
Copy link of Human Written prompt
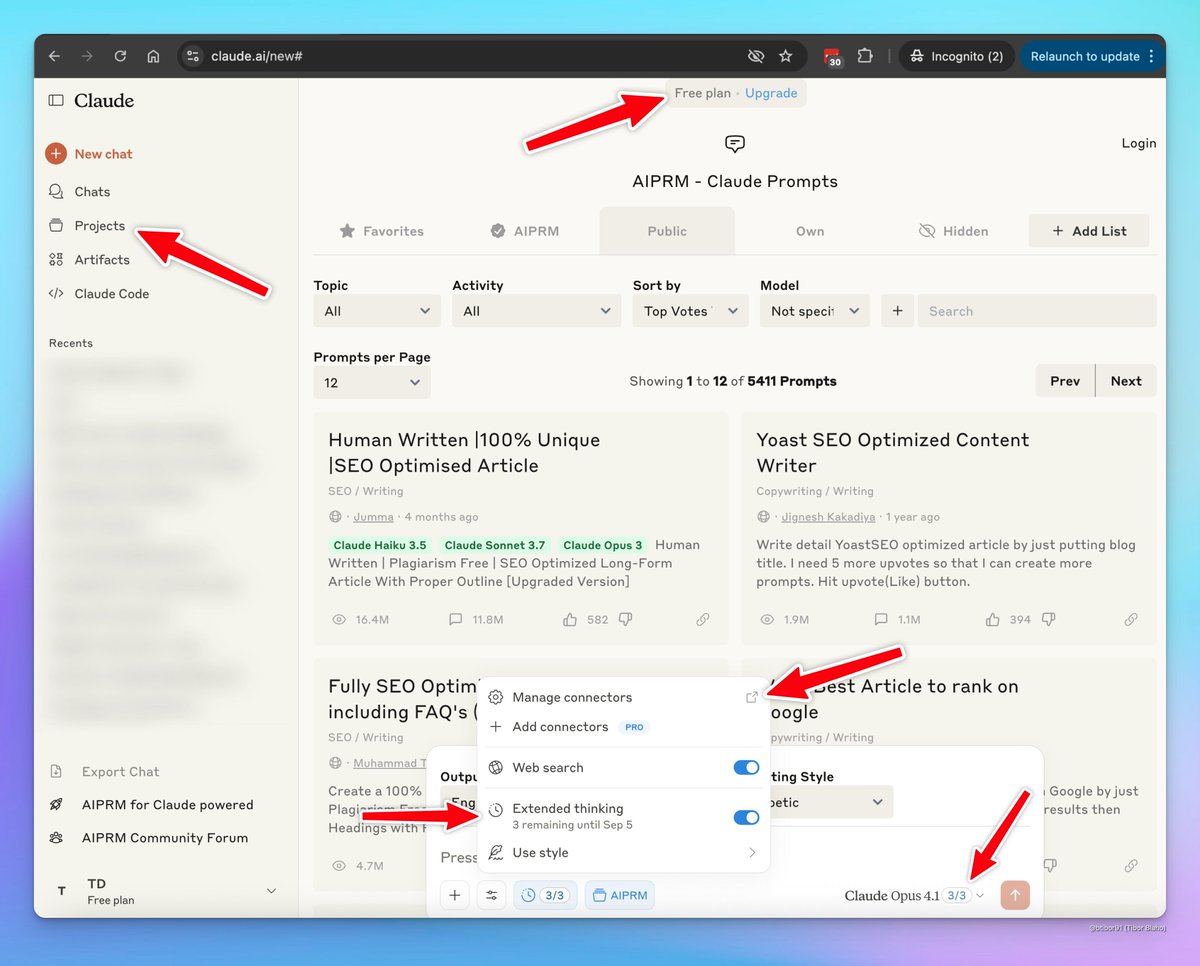[x=703, y=620]
